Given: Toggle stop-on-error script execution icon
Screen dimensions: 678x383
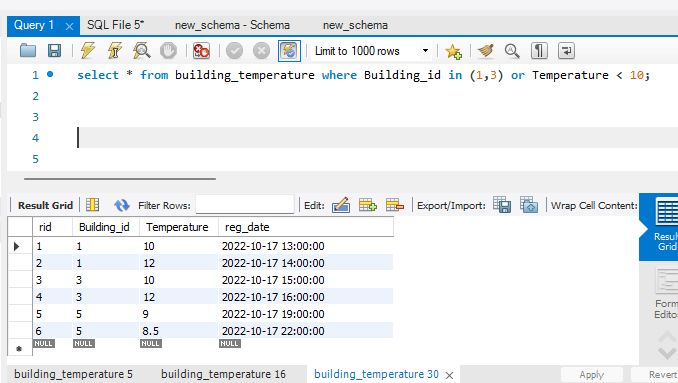Looking at the screenshot, I should (x=201, y=51).
